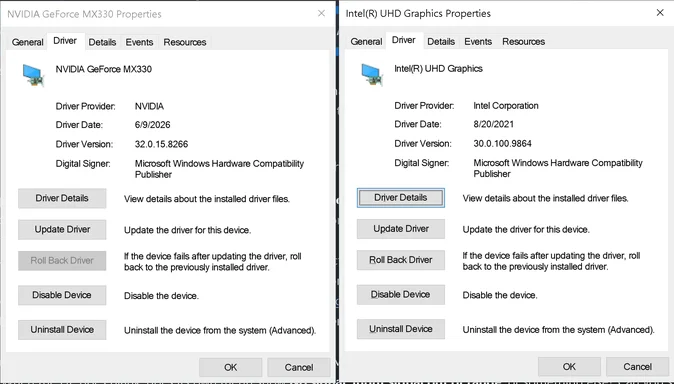Click NVIDIA driver provider value
Viewport: 674px width, 384px height.
click(x=149, y=106)
